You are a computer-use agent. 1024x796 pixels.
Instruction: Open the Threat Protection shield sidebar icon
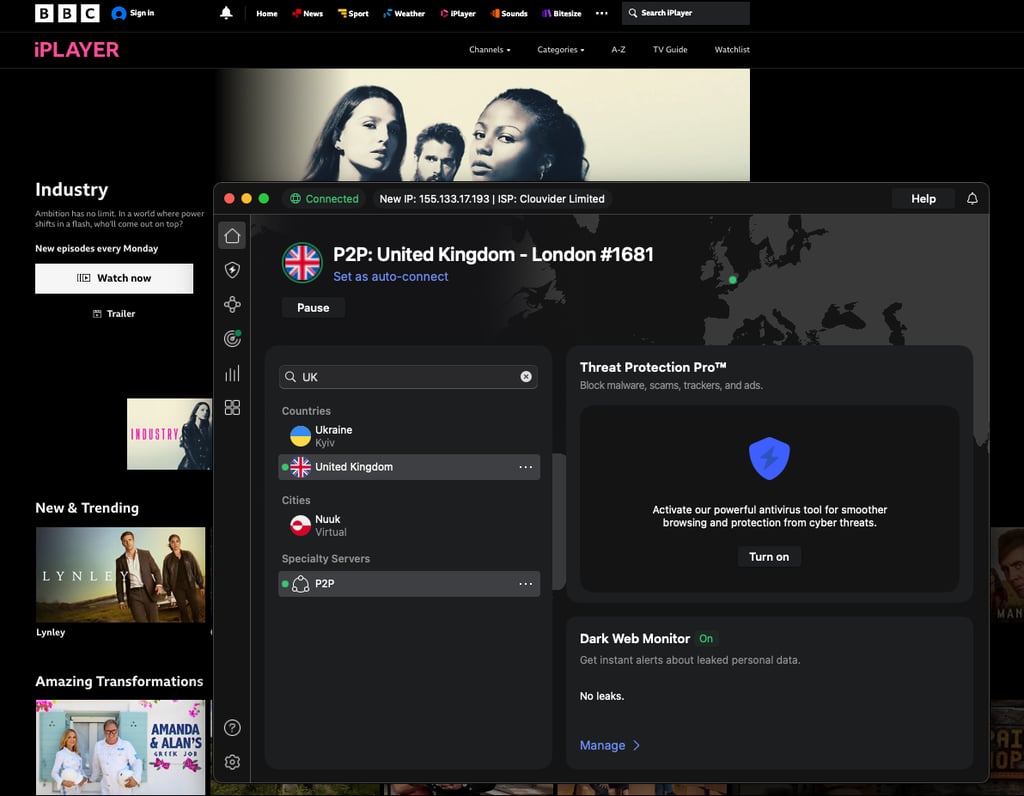click(232, 270)
